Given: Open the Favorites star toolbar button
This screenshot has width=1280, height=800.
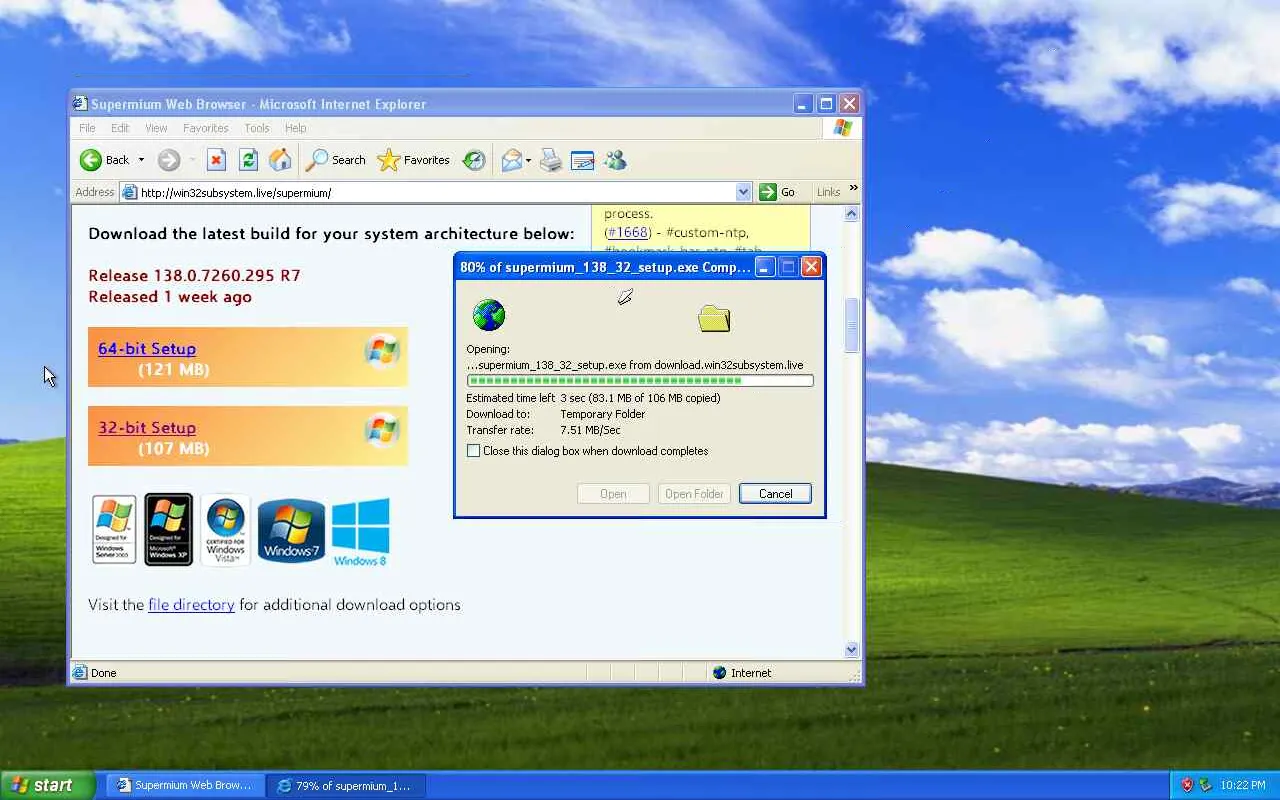Looking at the screenshot, I should [414, 160].
